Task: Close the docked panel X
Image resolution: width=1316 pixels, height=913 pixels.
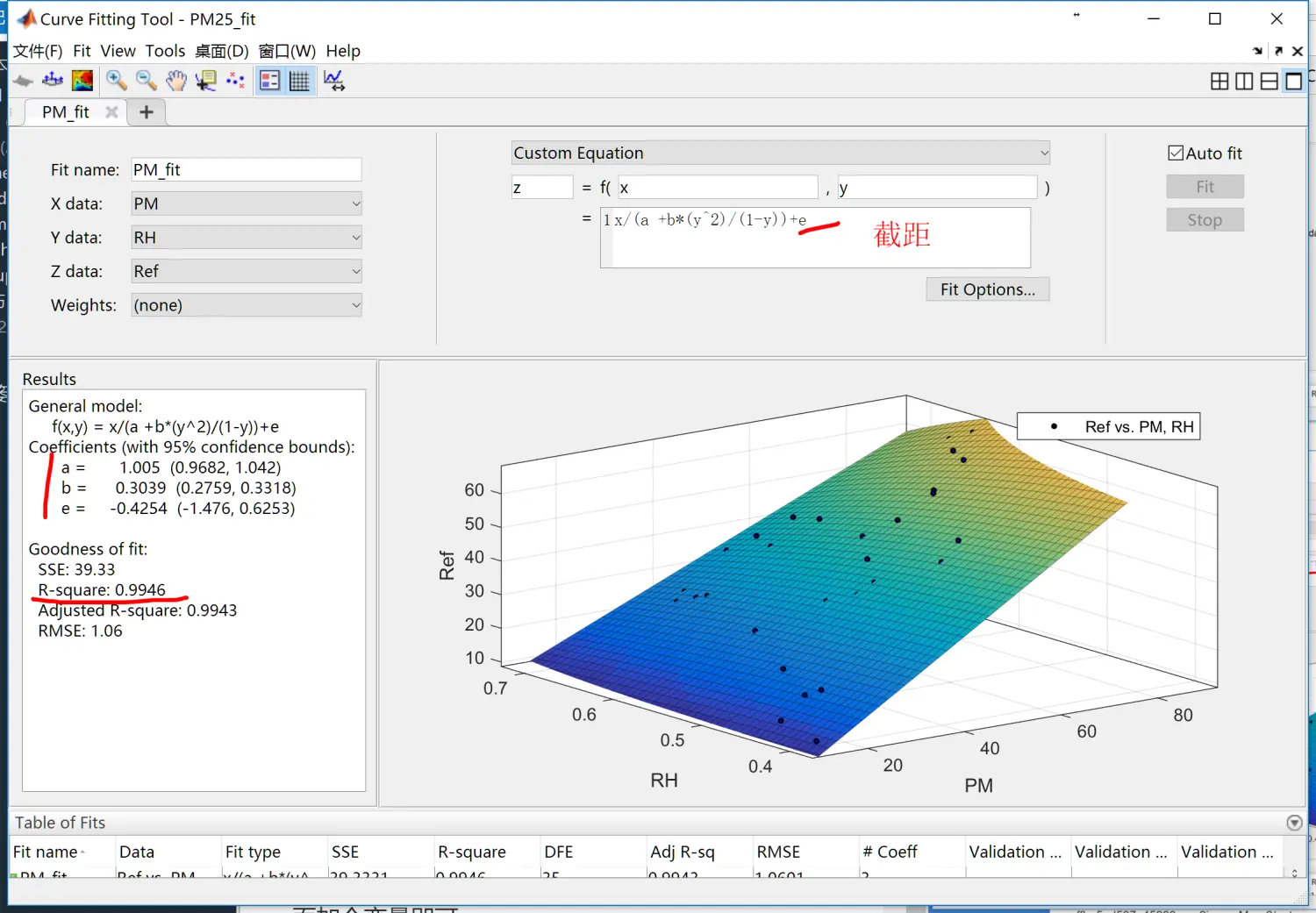Action: click(1298, 51)
